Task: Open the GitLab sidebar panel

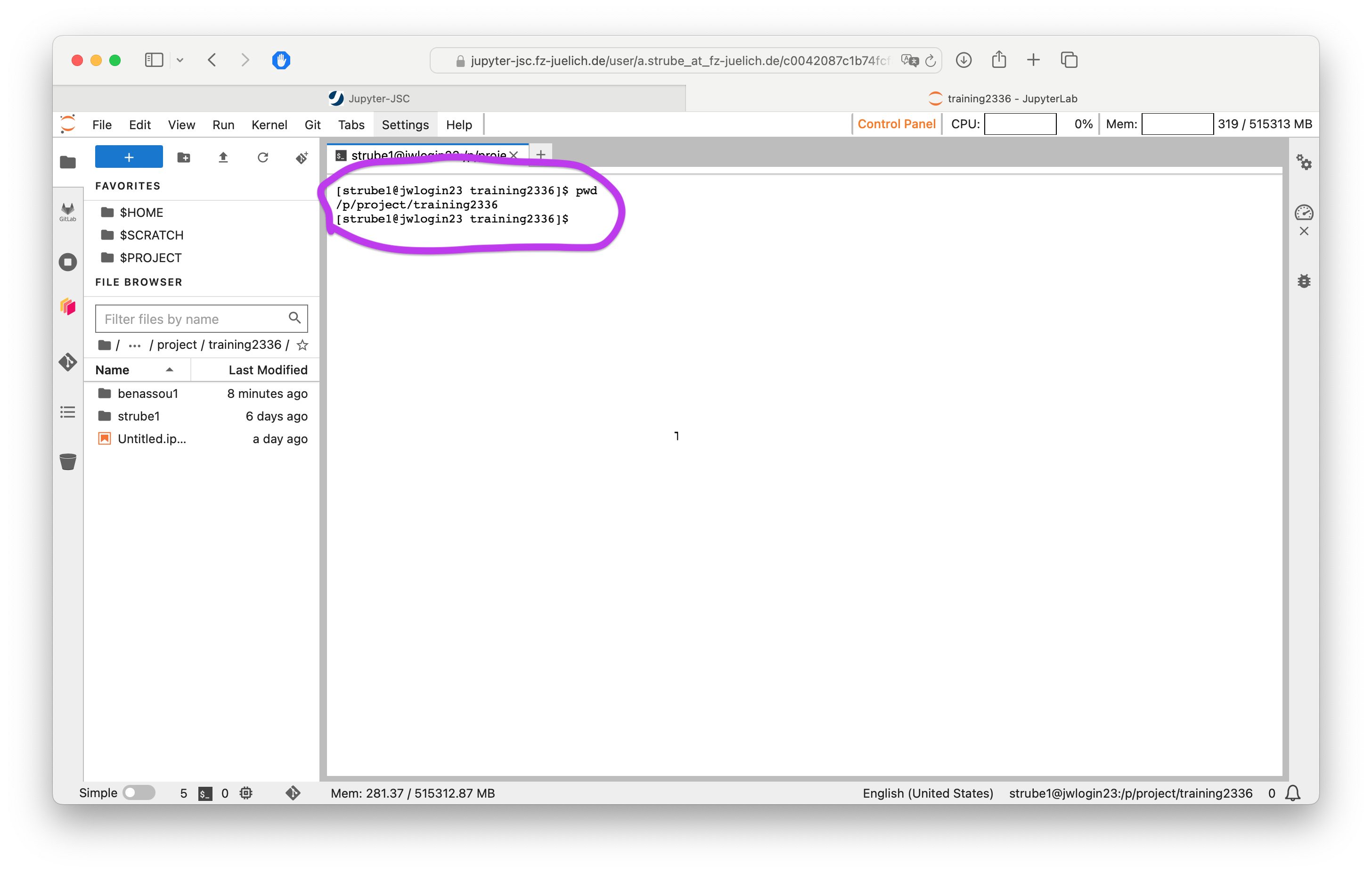Action: tap(68, 212)
